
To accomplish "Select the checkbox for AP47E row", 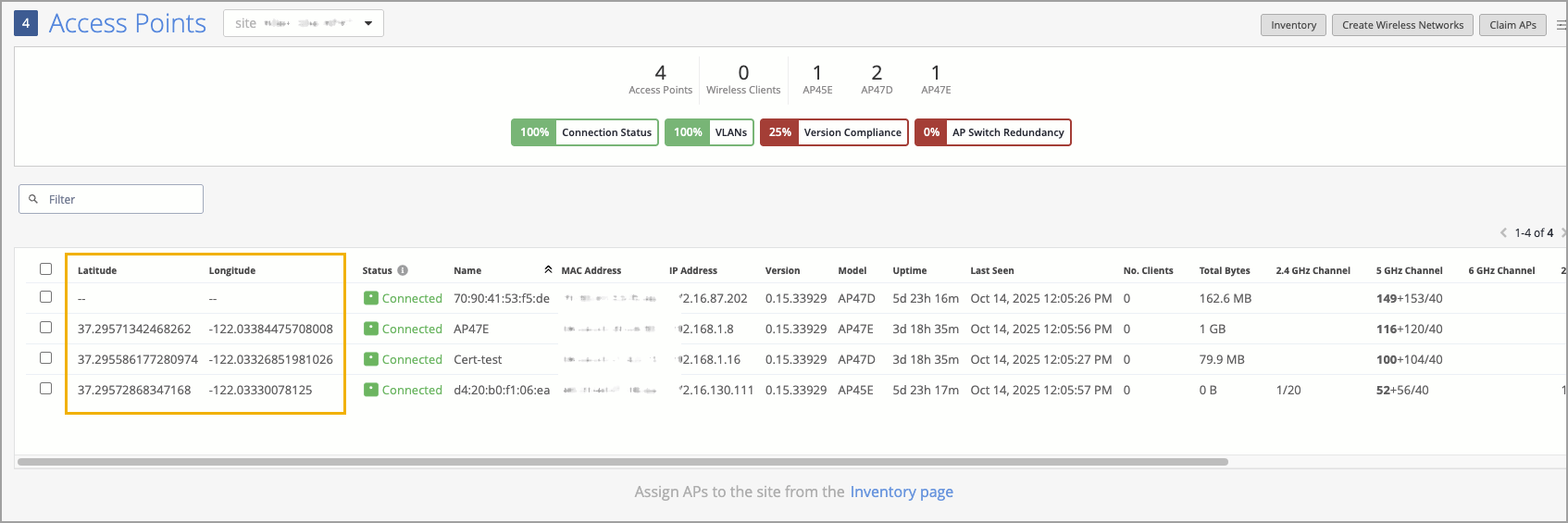I will (x=45, y=328).
